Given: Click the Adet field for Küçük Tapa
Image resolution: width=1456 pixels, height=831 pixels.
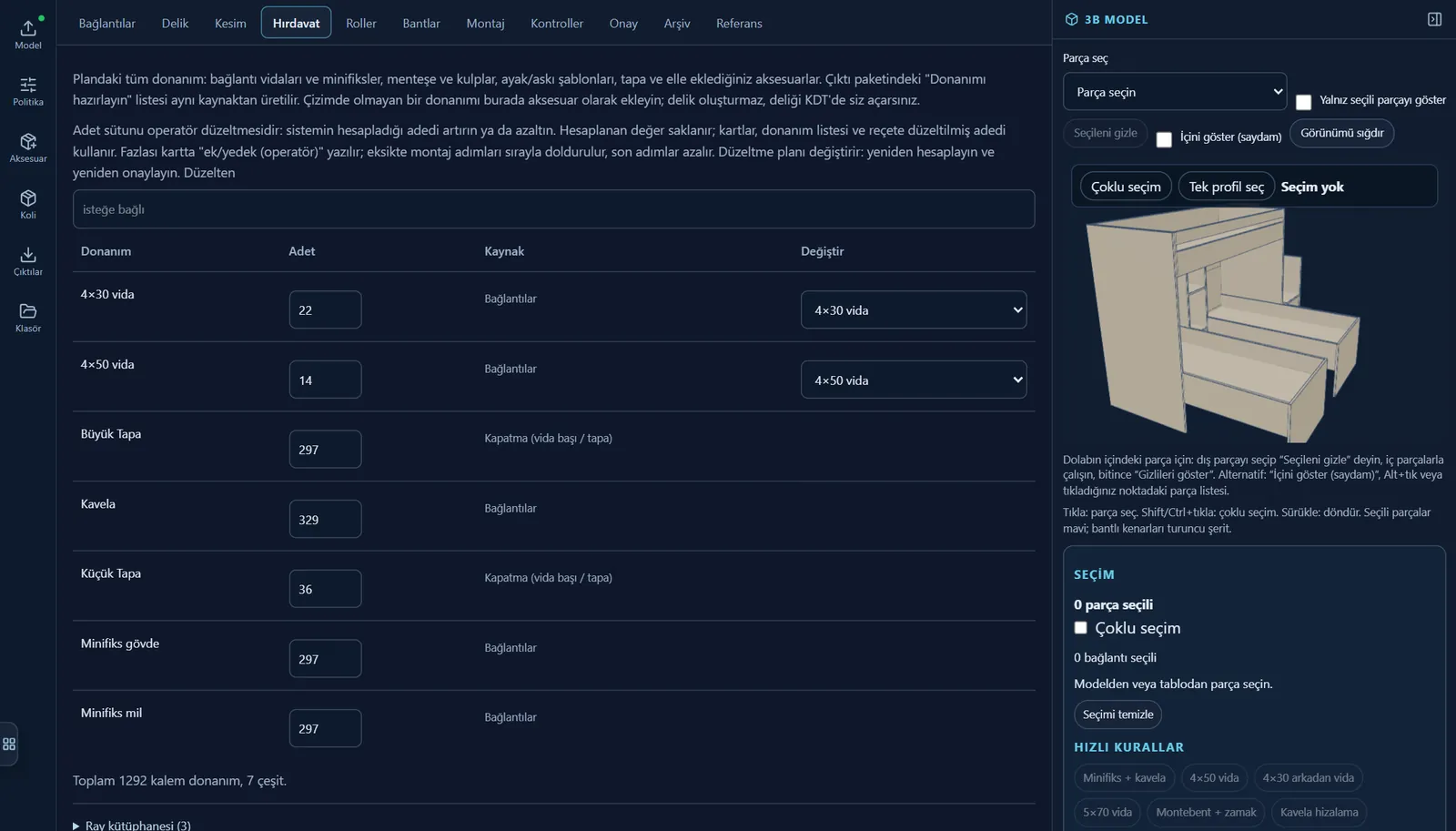Looking at the screenshot, I should pos(325,589).
